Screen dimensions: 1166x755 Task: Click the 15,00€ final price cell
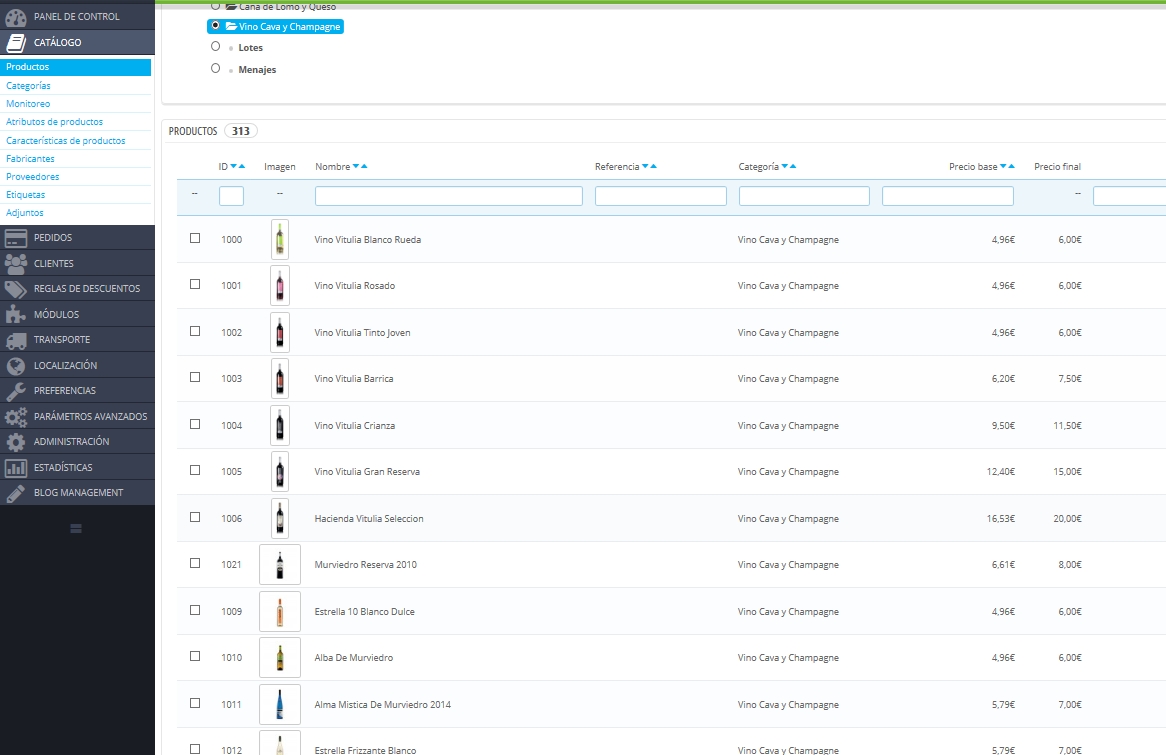coord(1067,472)
